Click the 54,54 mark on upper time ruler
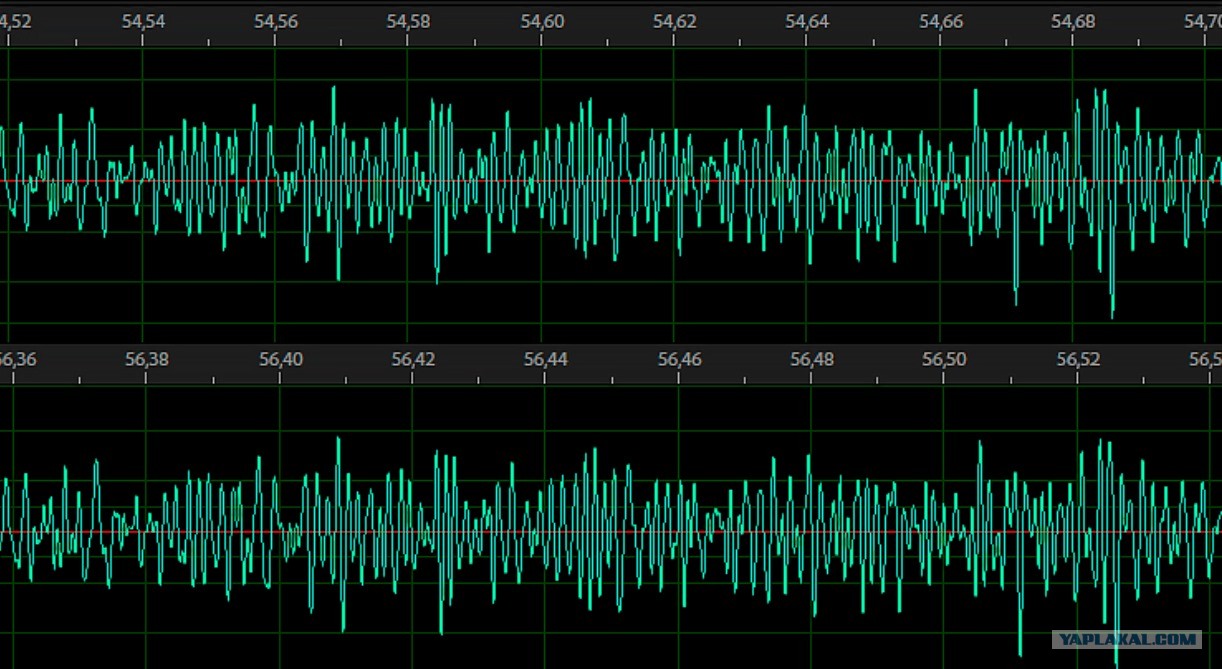Viewport: 1222px width, 669px height. 143,21
